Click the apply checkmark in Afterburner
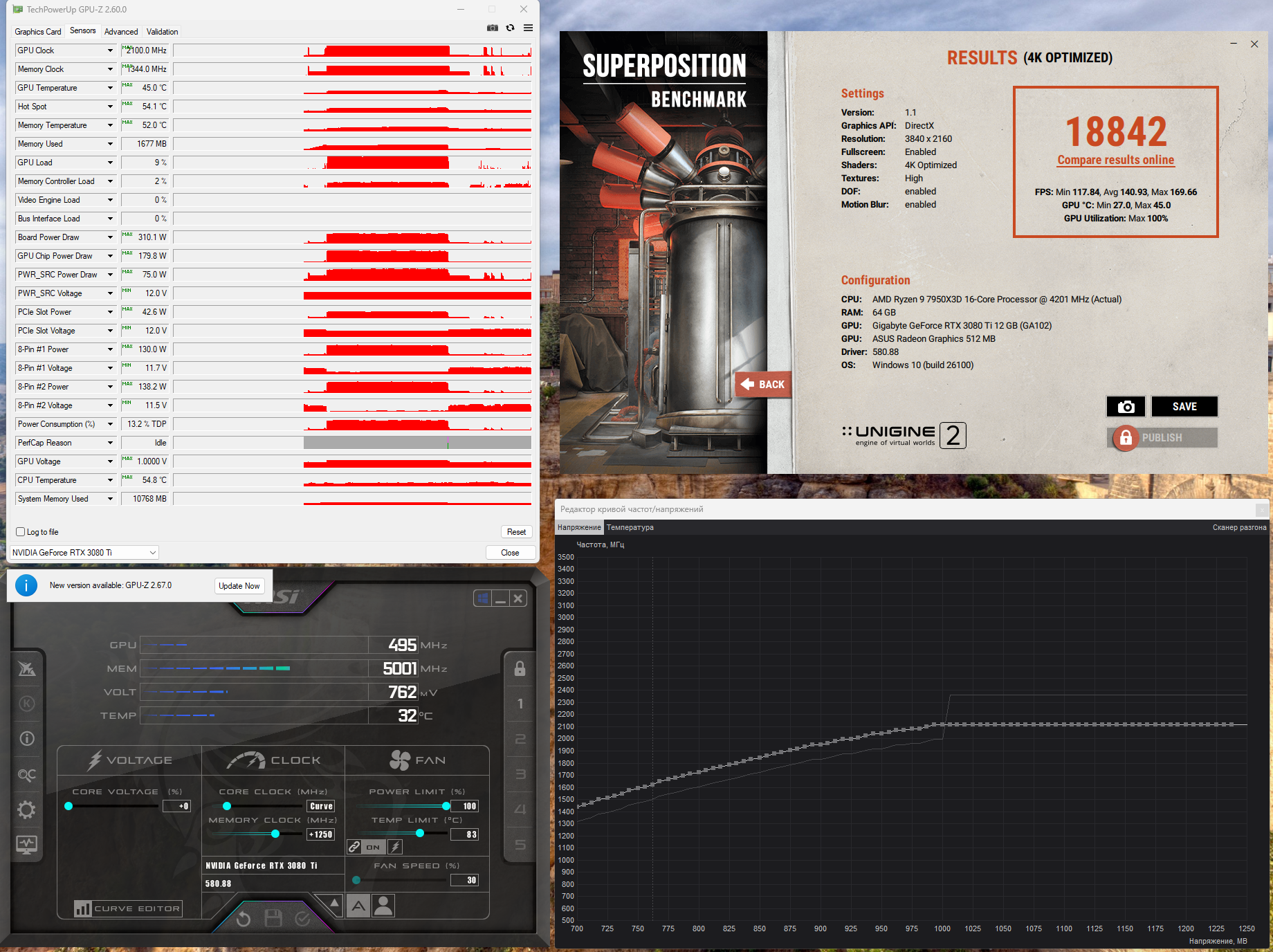 pos(302,919)
